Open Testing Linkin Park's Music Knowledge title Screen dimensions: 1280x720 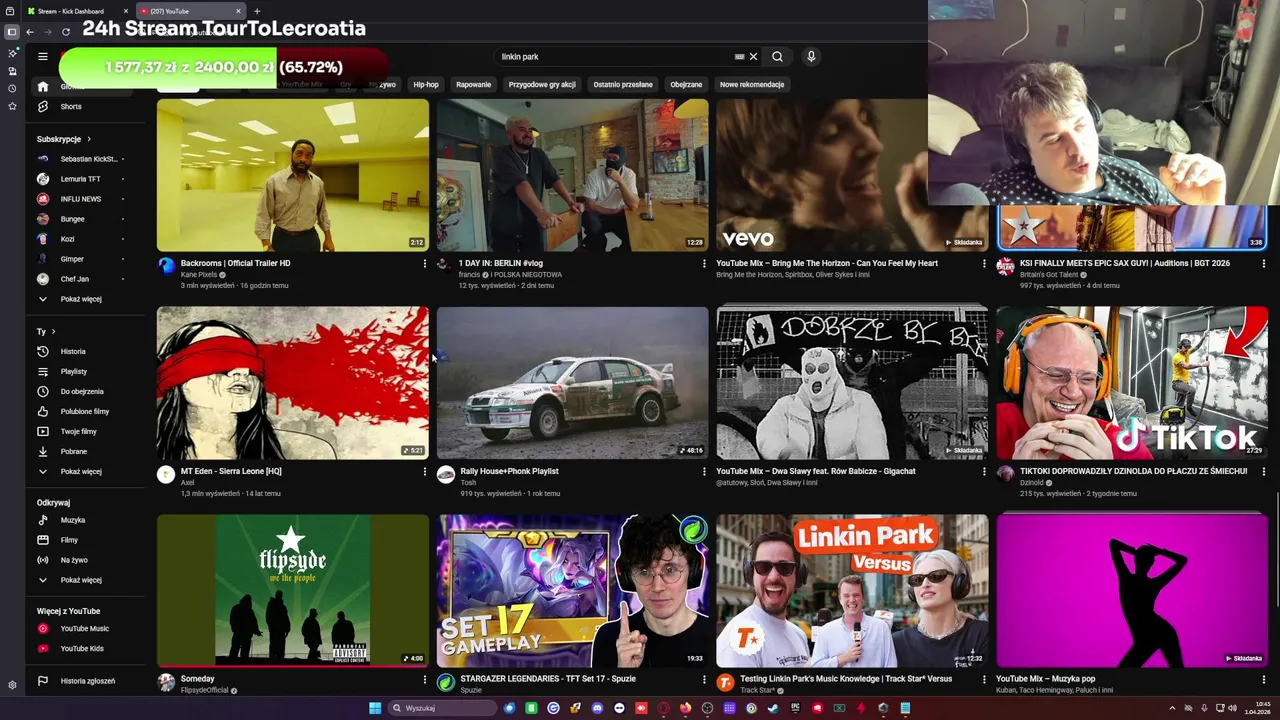pos(846,679)
